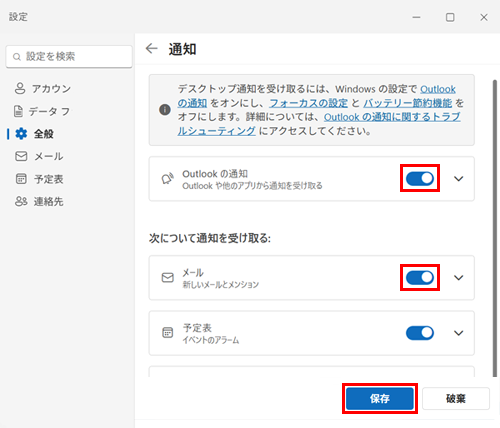Screen dimensions: 500x428
Task: Click the メール envelope icon in sidebar
Action: tap(21, 156)
